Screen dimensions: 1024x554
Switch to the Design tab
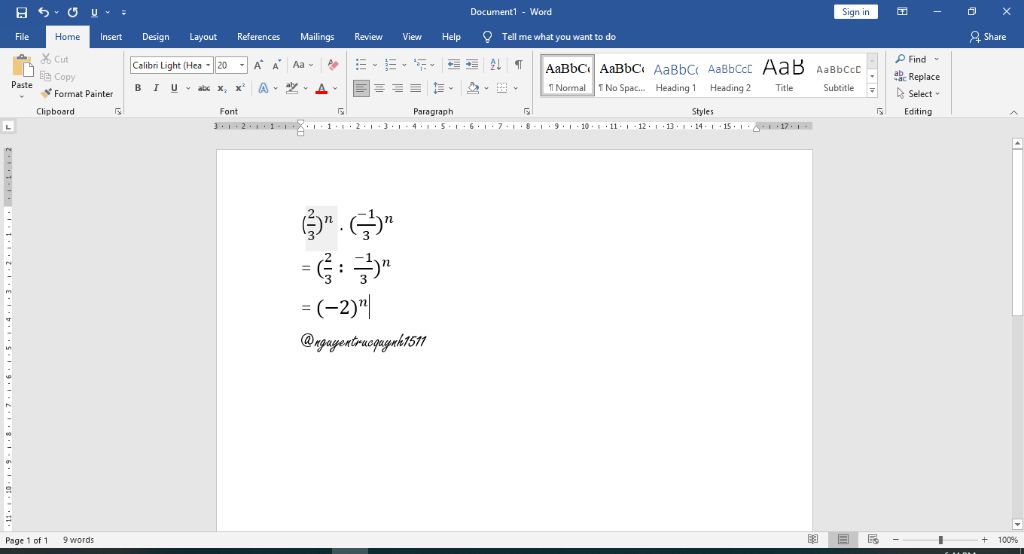(x=155, y=37)
